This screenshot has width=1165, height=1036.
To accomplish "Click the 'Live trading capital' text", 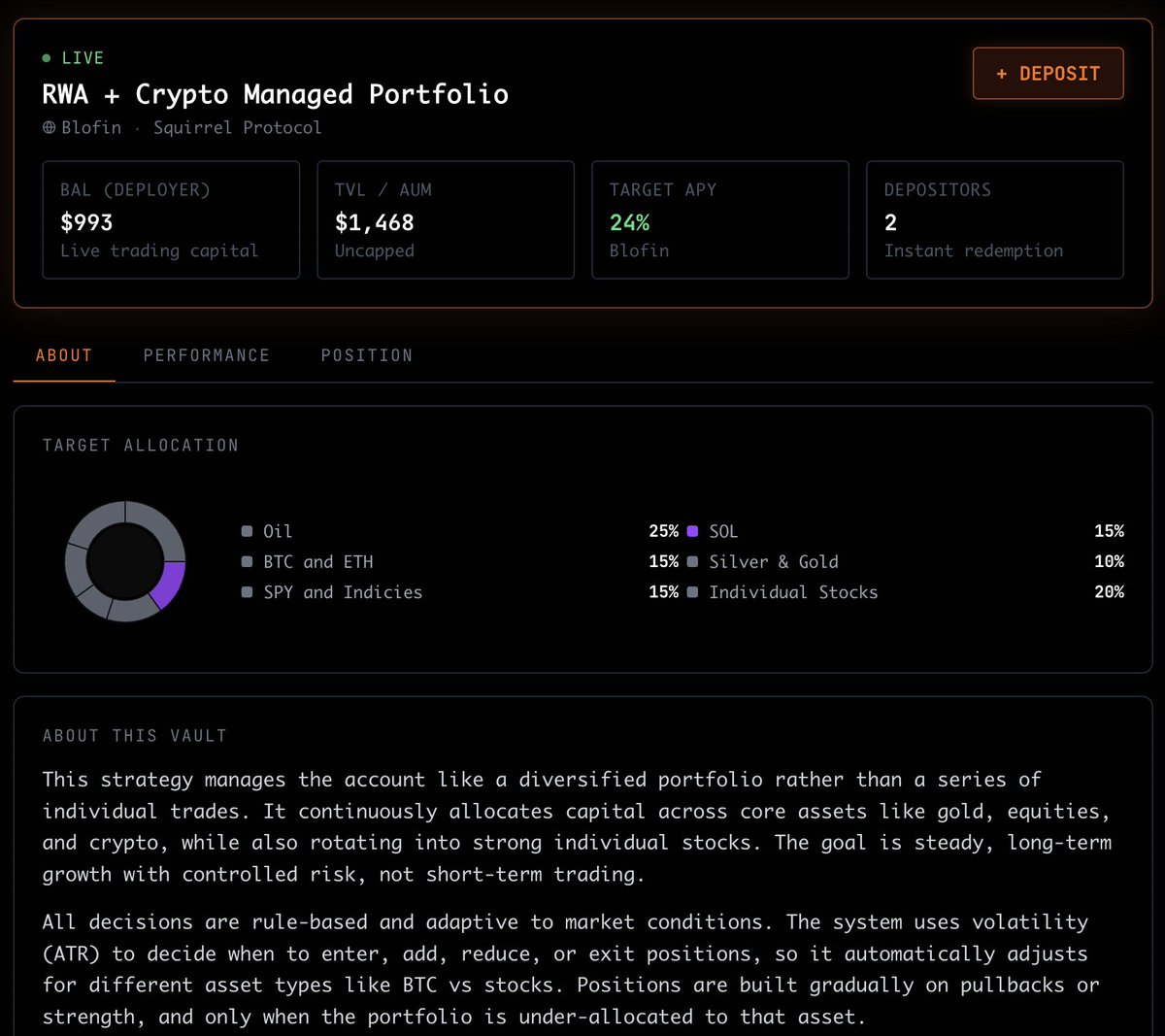I will tap(159, 251).
